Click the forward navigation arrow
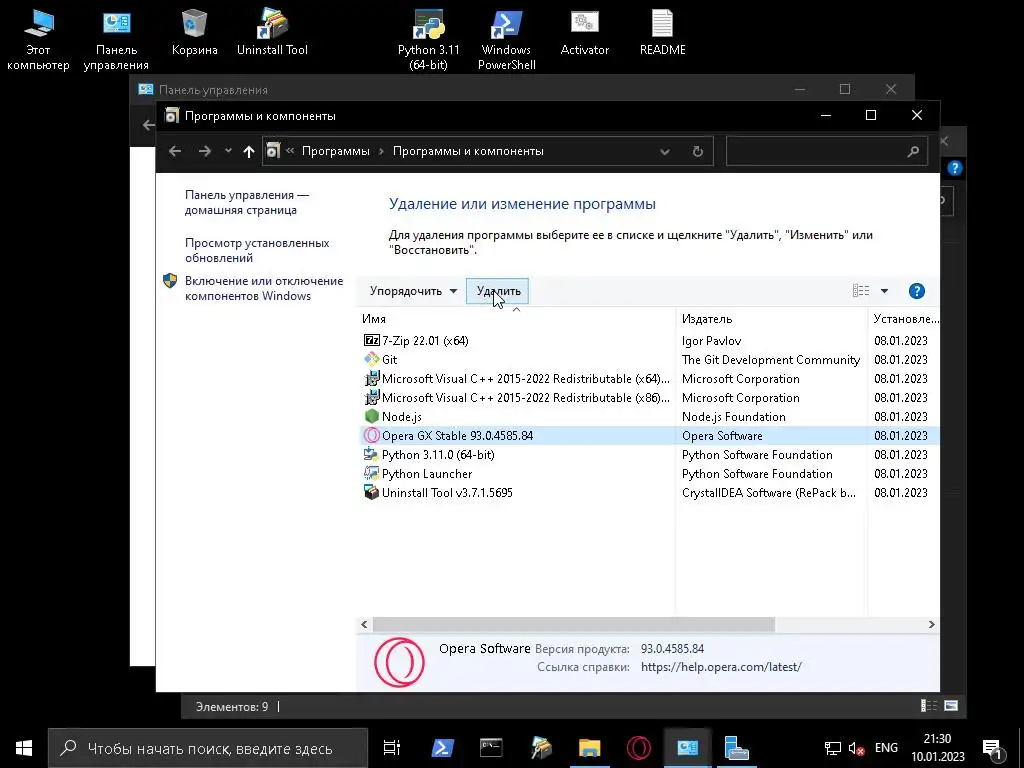 [x=205, y=151]
